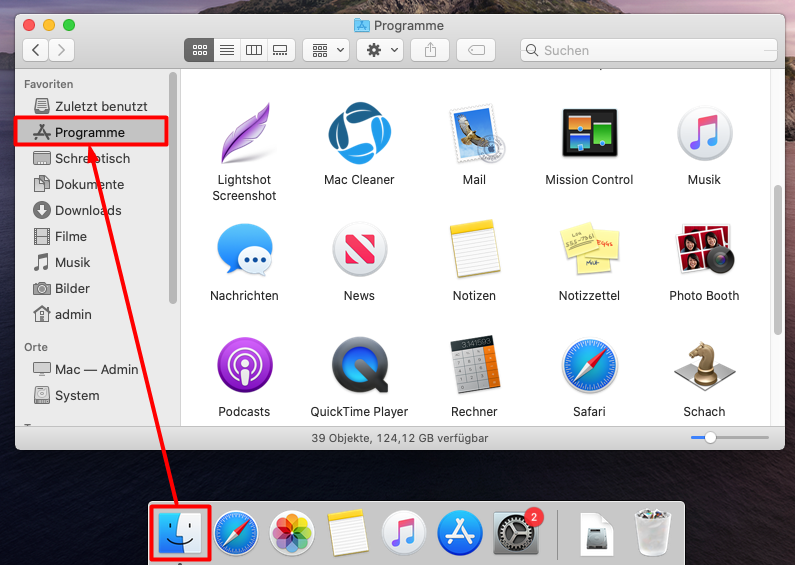
Task: Click the sidebar scrollbar
Action: (173, 188)
